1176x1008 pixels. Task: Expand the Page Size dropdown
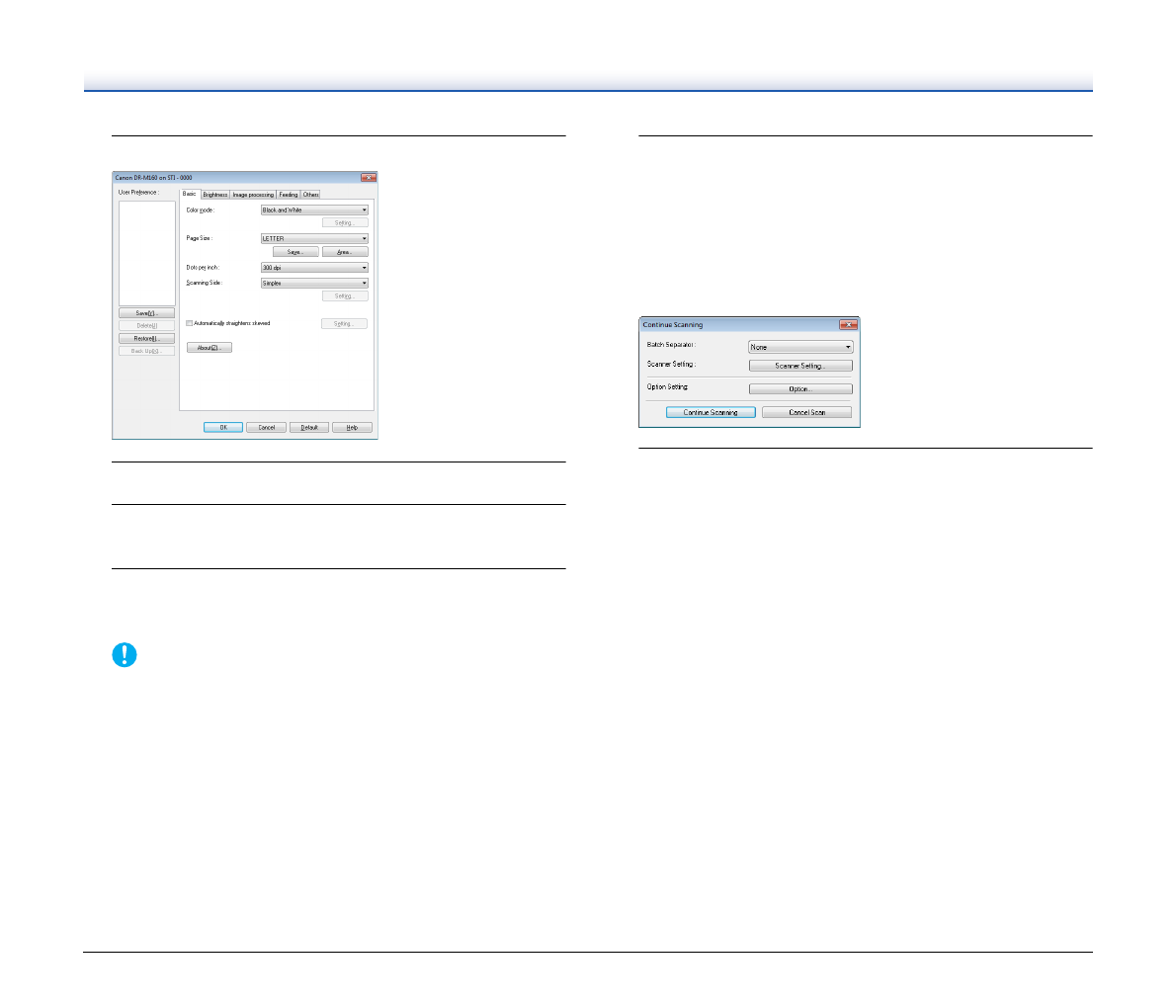tap(314, 239)
